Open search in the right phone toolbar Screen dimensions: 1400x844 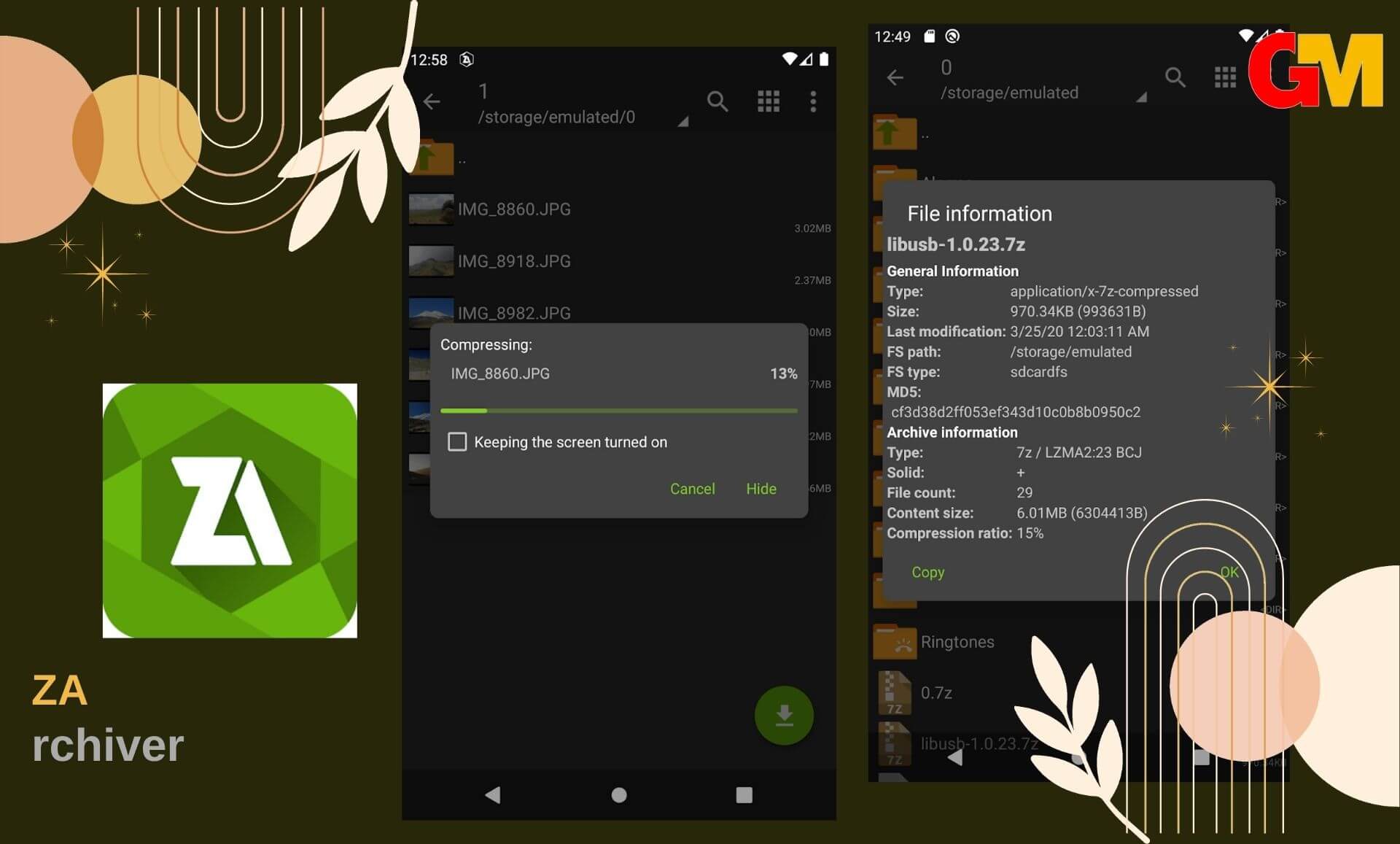pyautogui.click(x=1175, y=77)
